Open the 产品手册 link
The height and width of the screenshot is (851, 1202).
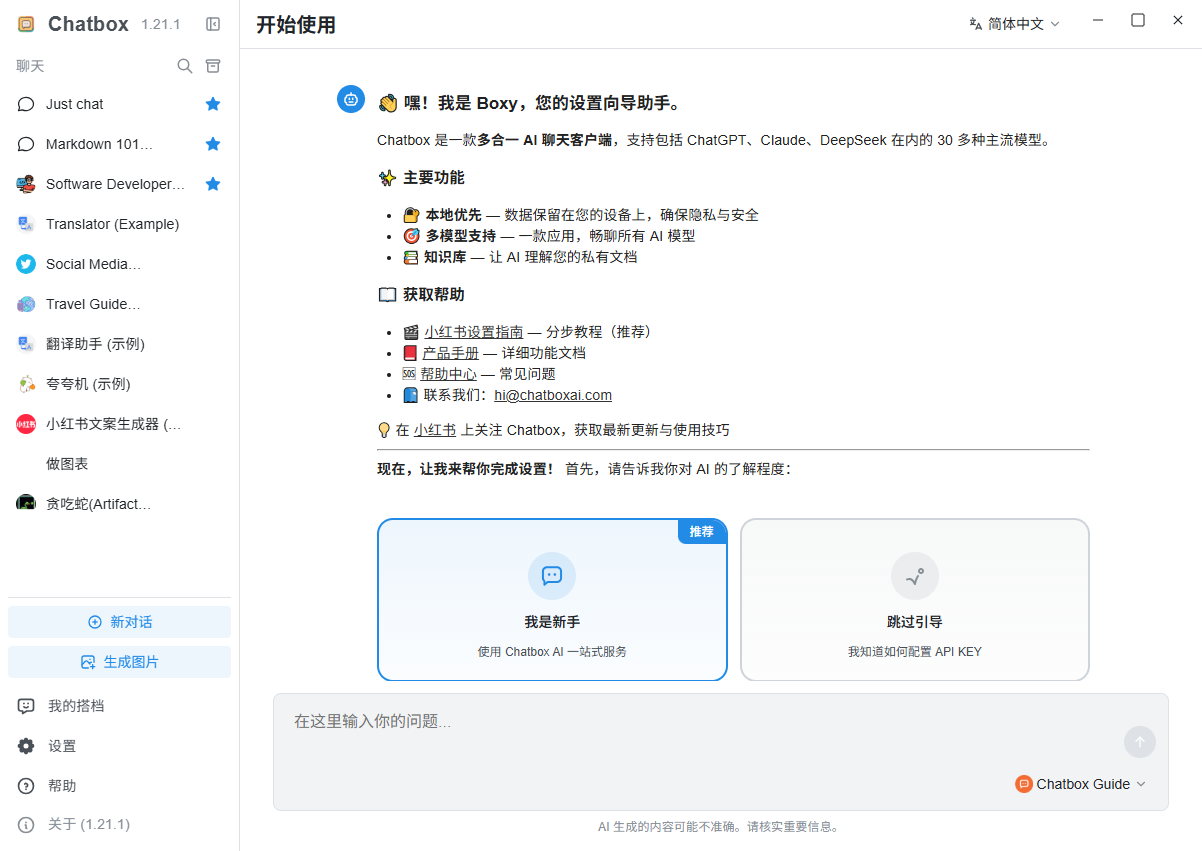pyautogui.click(x=450, y=353)
